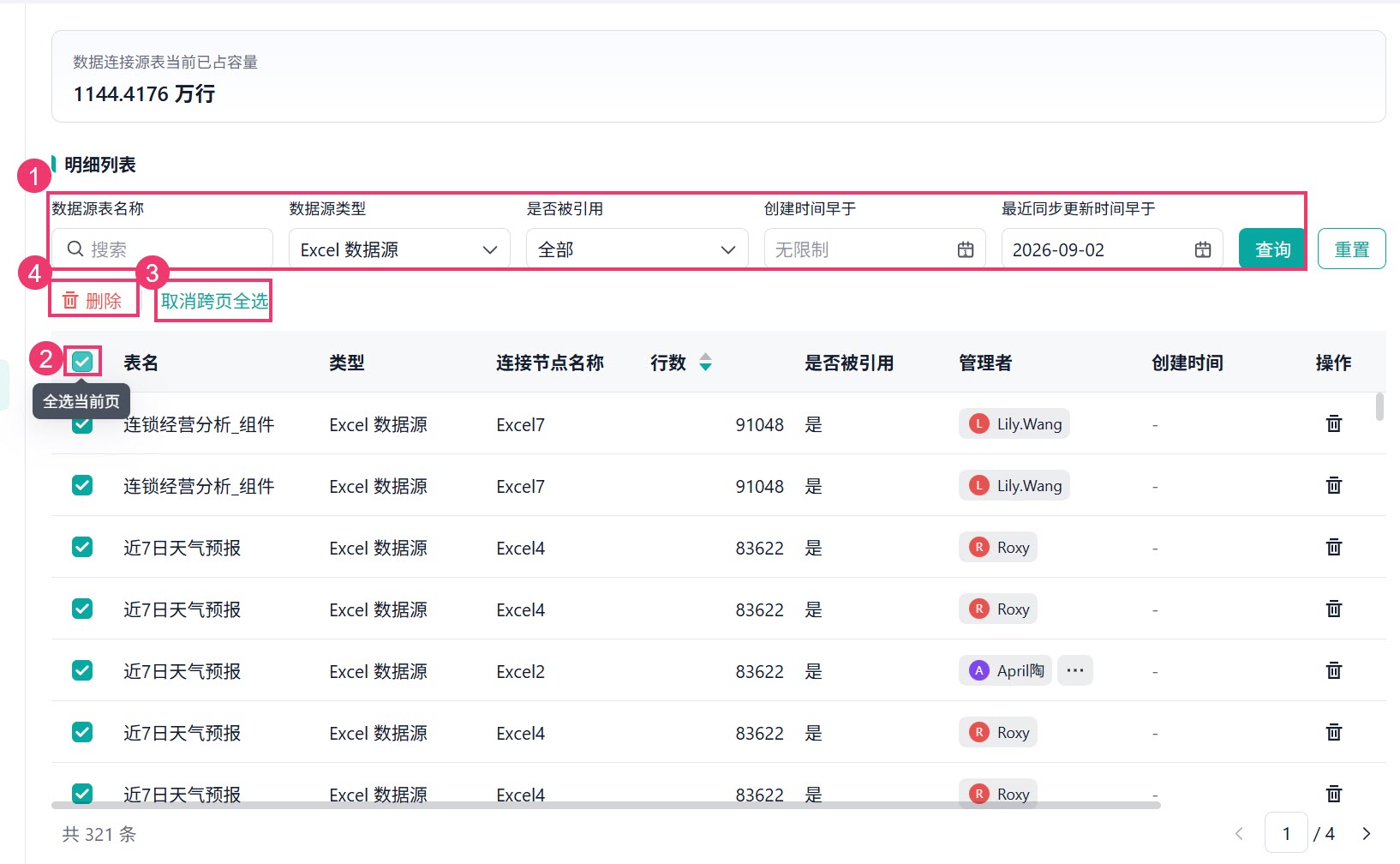Focus the 数据源表名称 search field

163,249
